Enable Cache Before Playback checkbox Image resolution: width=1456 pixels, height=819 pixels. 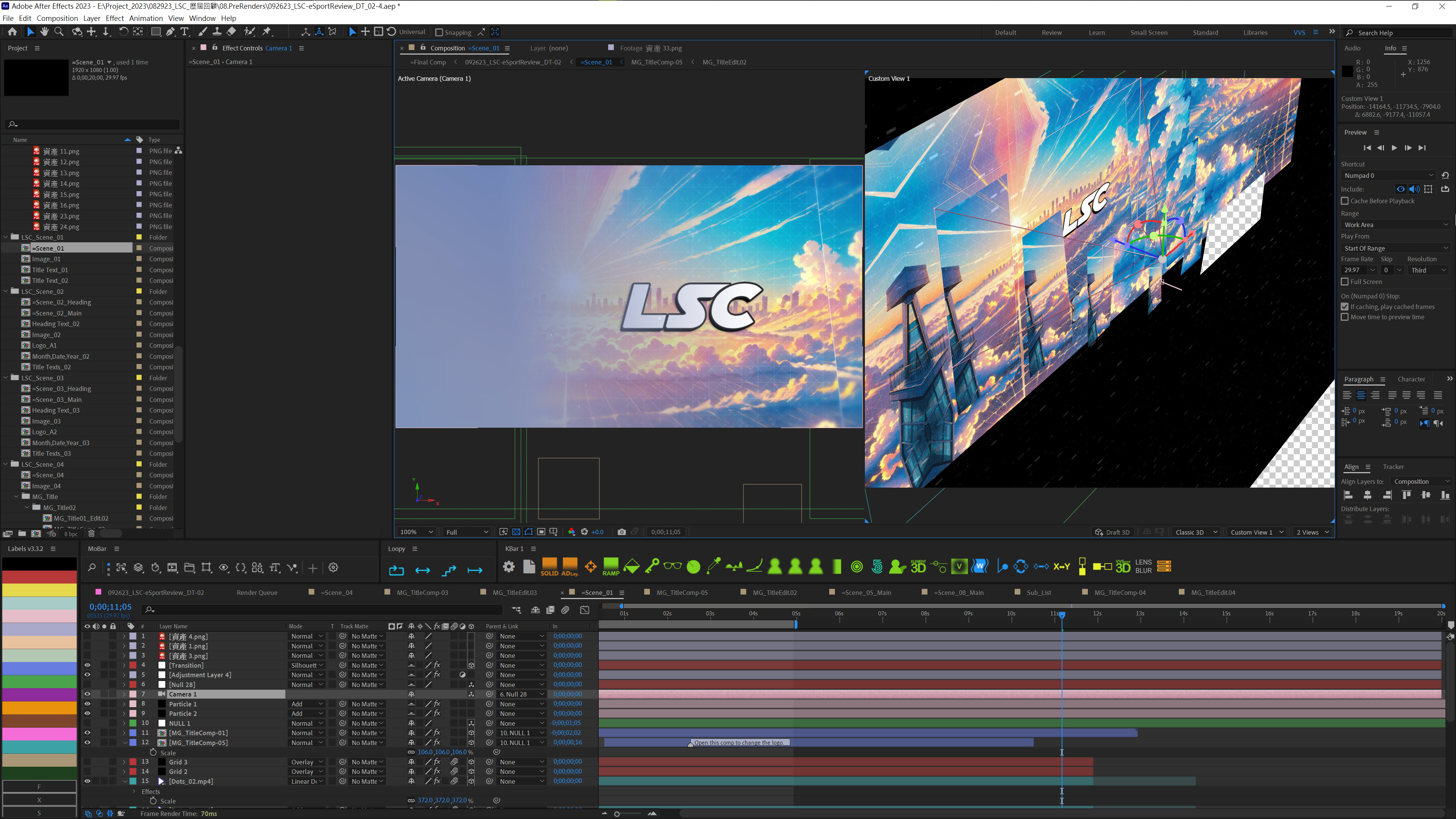coord(1345,201)
